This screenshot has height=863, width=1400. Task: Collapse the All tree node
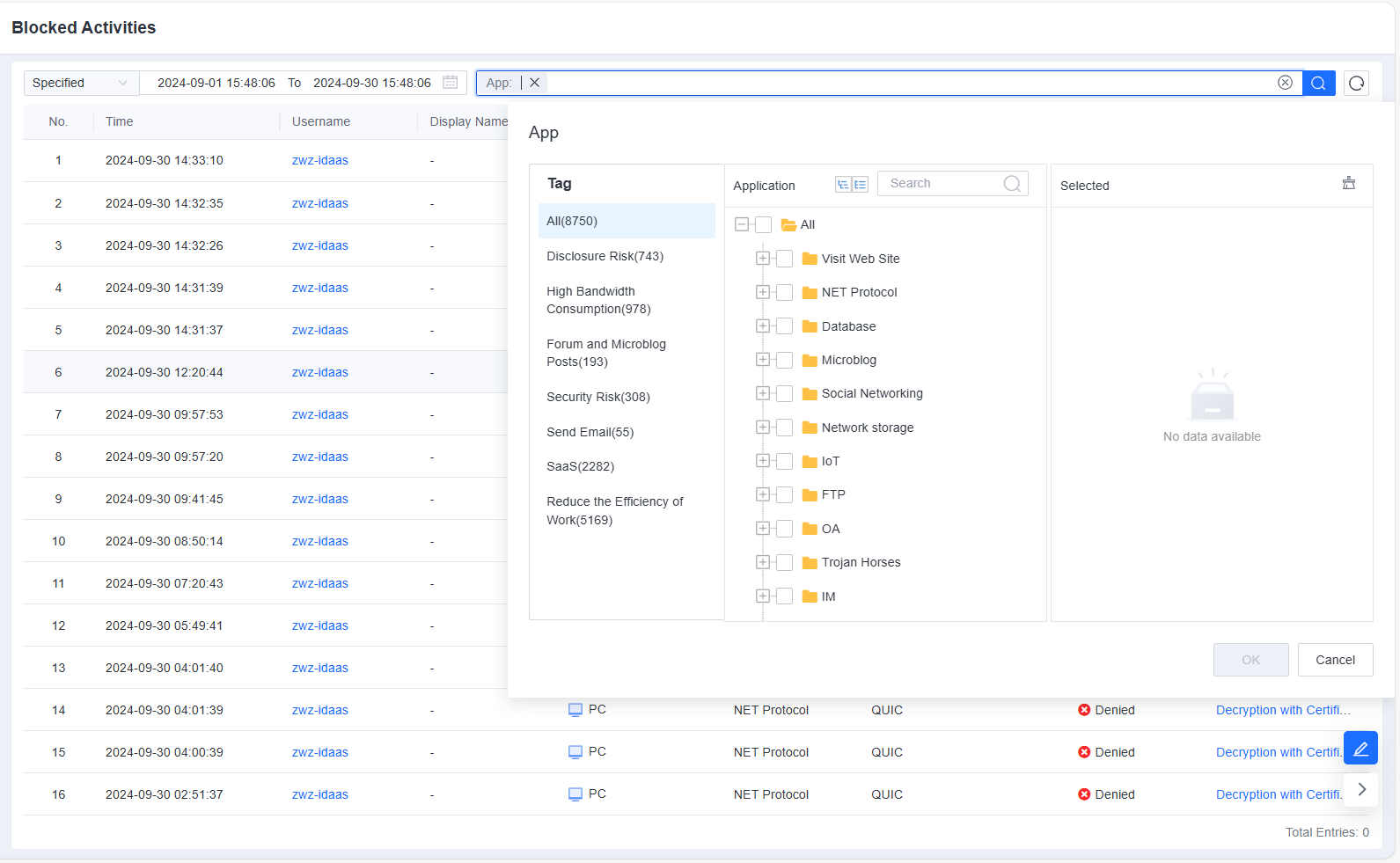(x=742, y=224)
